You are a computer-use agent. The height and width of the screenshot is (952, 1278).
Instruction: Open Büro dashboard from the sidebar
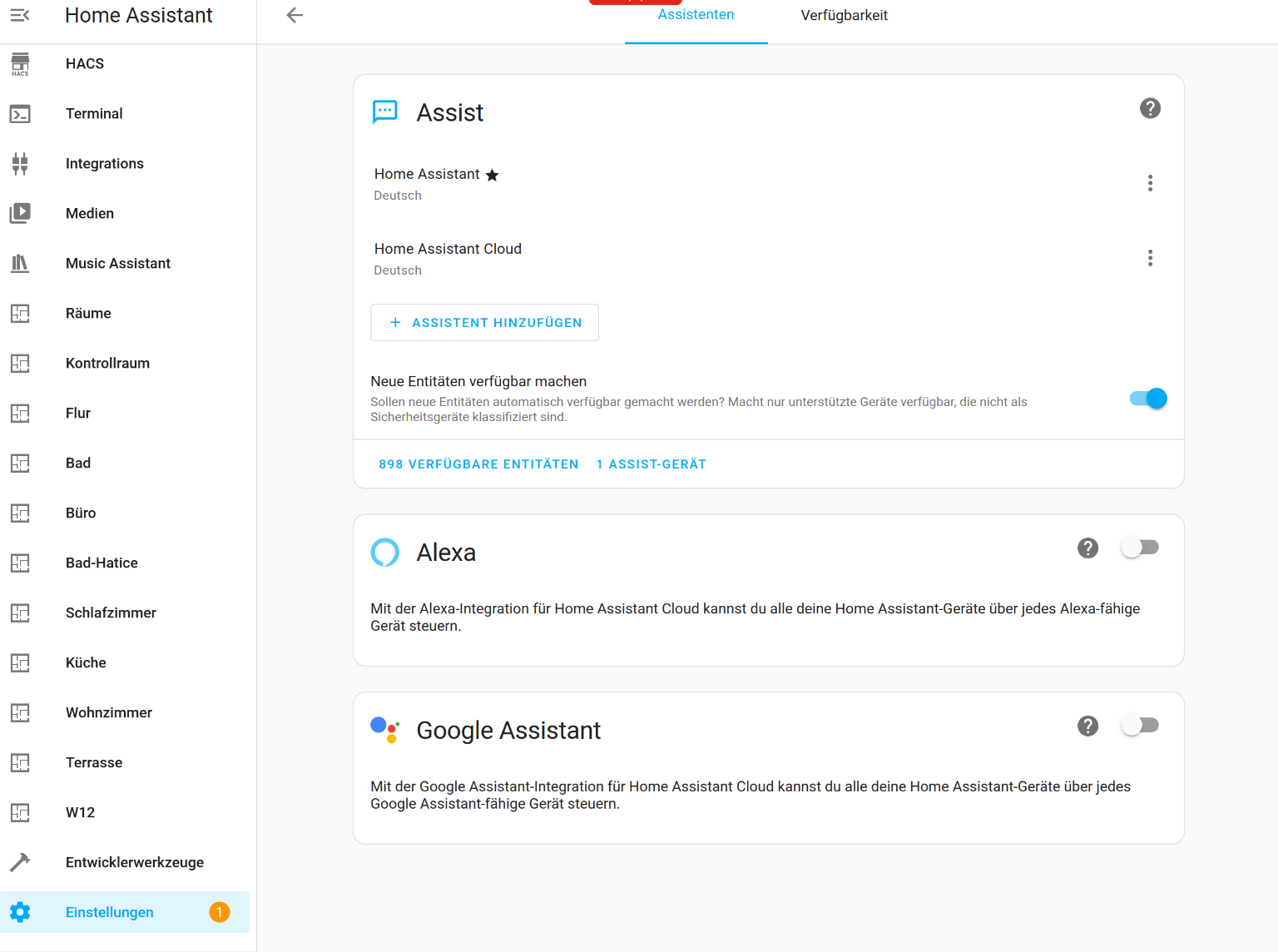pos(125,513)
